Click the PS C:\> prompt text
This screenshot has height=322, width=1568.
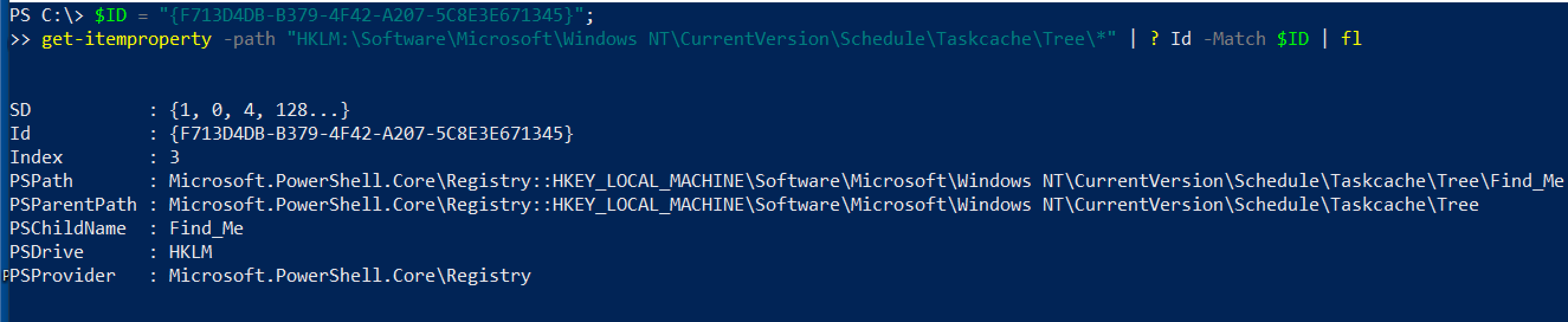click(x=46, y=15)
